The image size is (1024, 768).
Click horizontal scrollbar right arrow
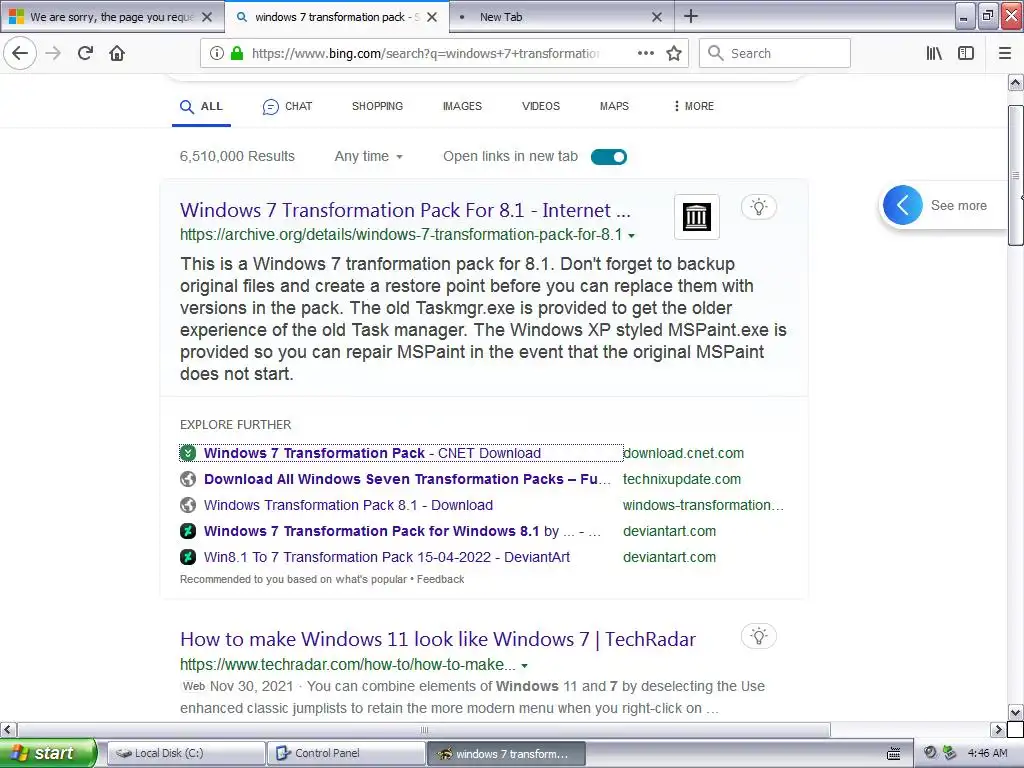[998, 729]
